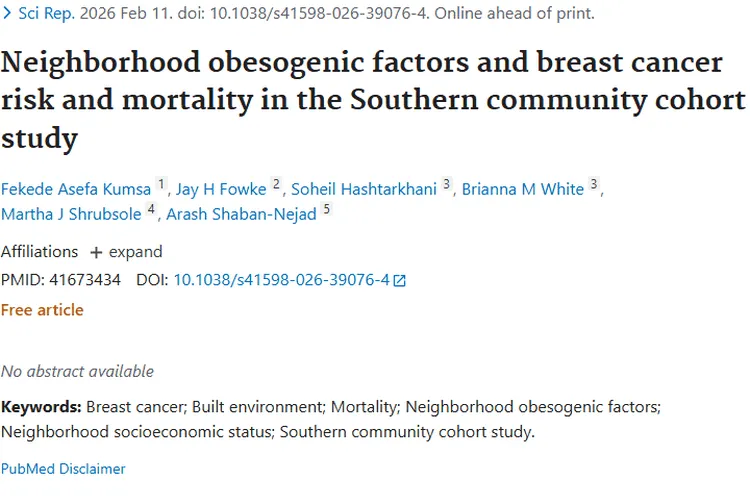The height and width of the screenshot is (500, 750).
Task: Open the PubMed Disclaimer link
Action: tap(63, 468)
